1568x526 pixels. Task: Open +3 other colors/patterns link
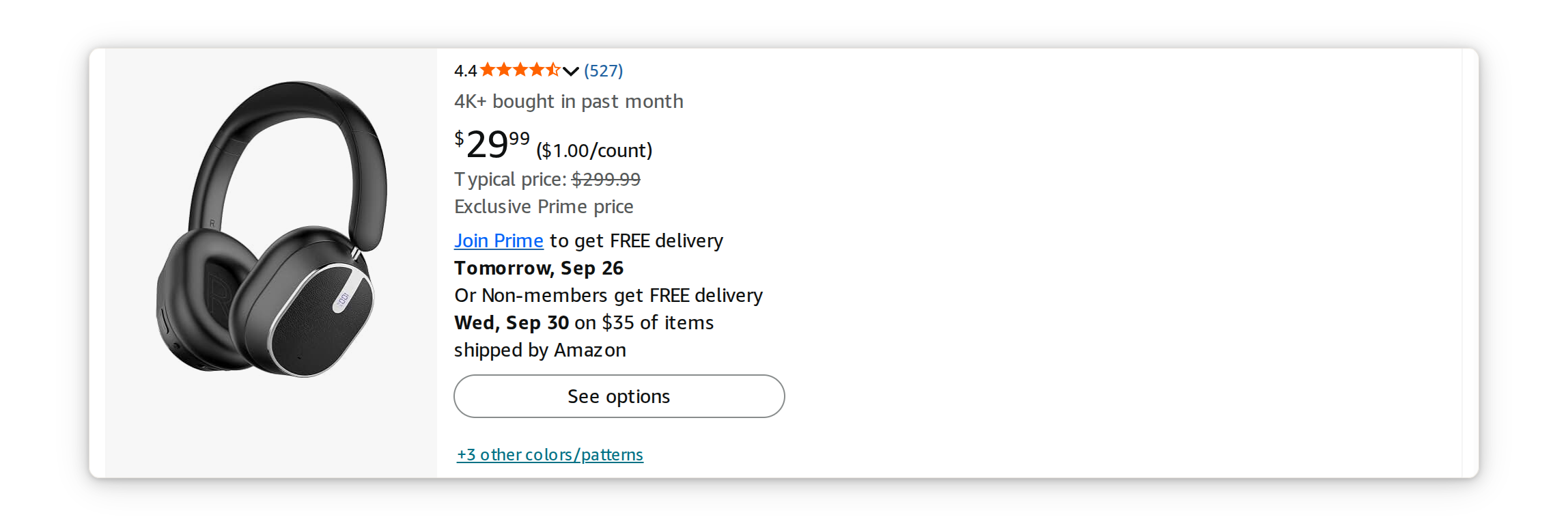point(550,454)
